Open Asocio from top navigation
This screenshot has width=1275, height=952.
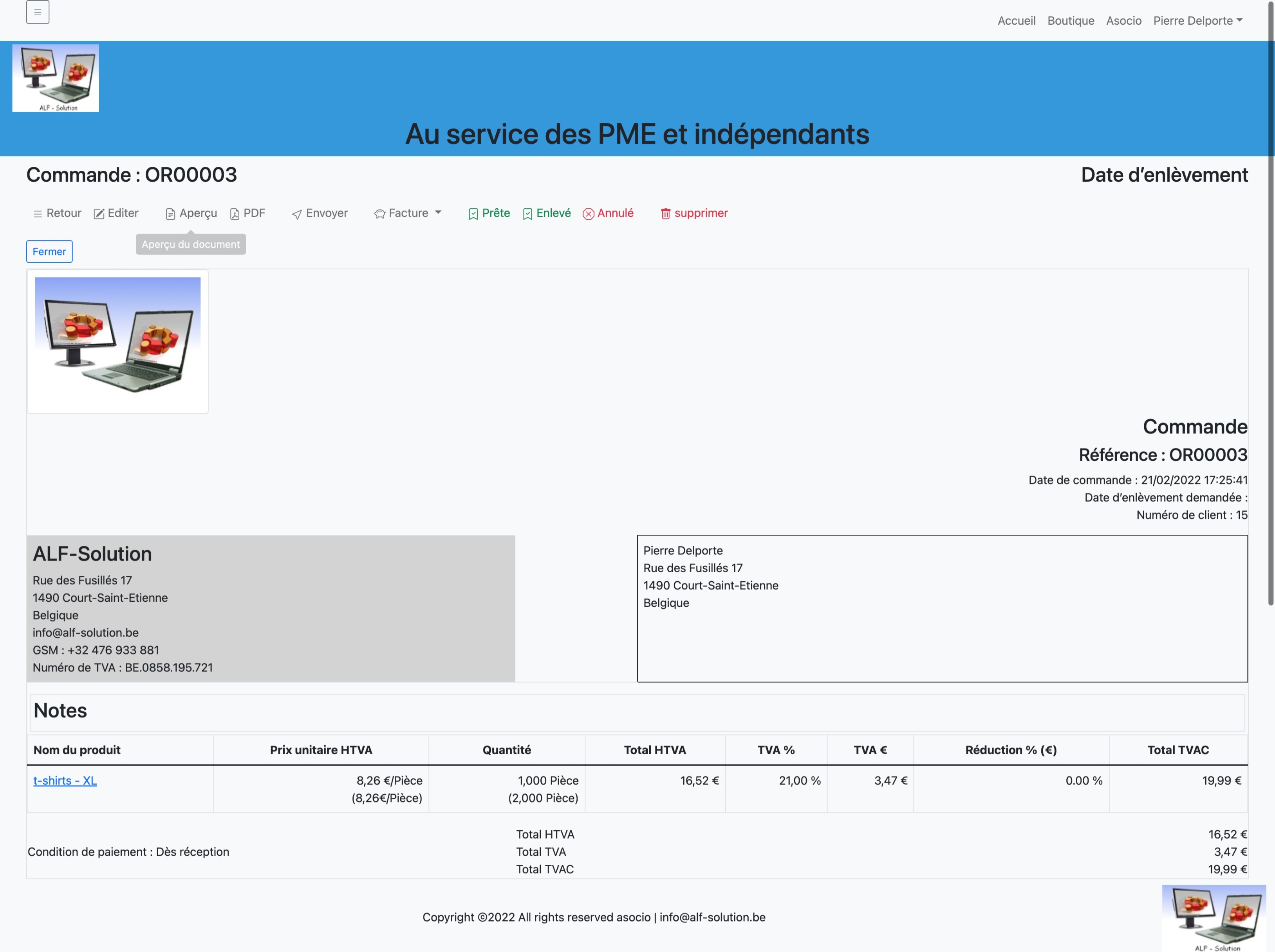coord(1123,21)
